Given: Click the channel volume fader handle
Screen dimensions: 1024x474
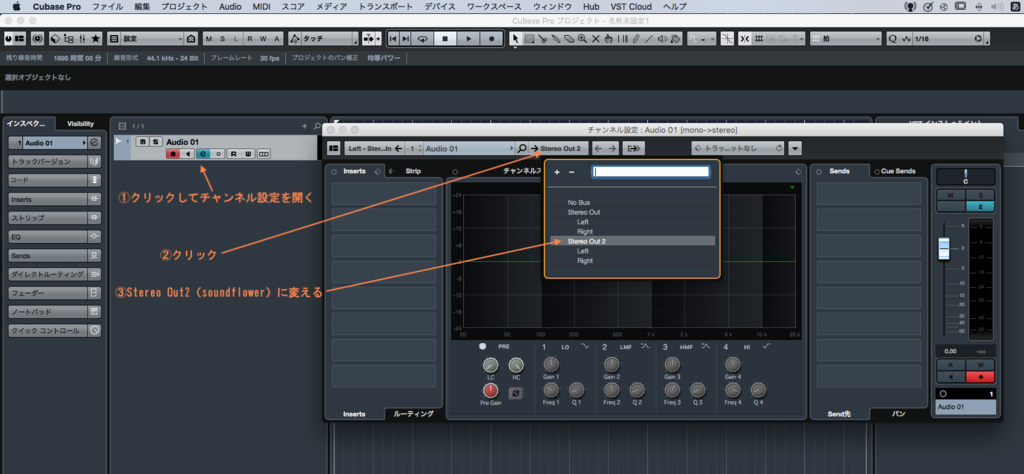Looking at the screenshot, I should coord(946,248).
